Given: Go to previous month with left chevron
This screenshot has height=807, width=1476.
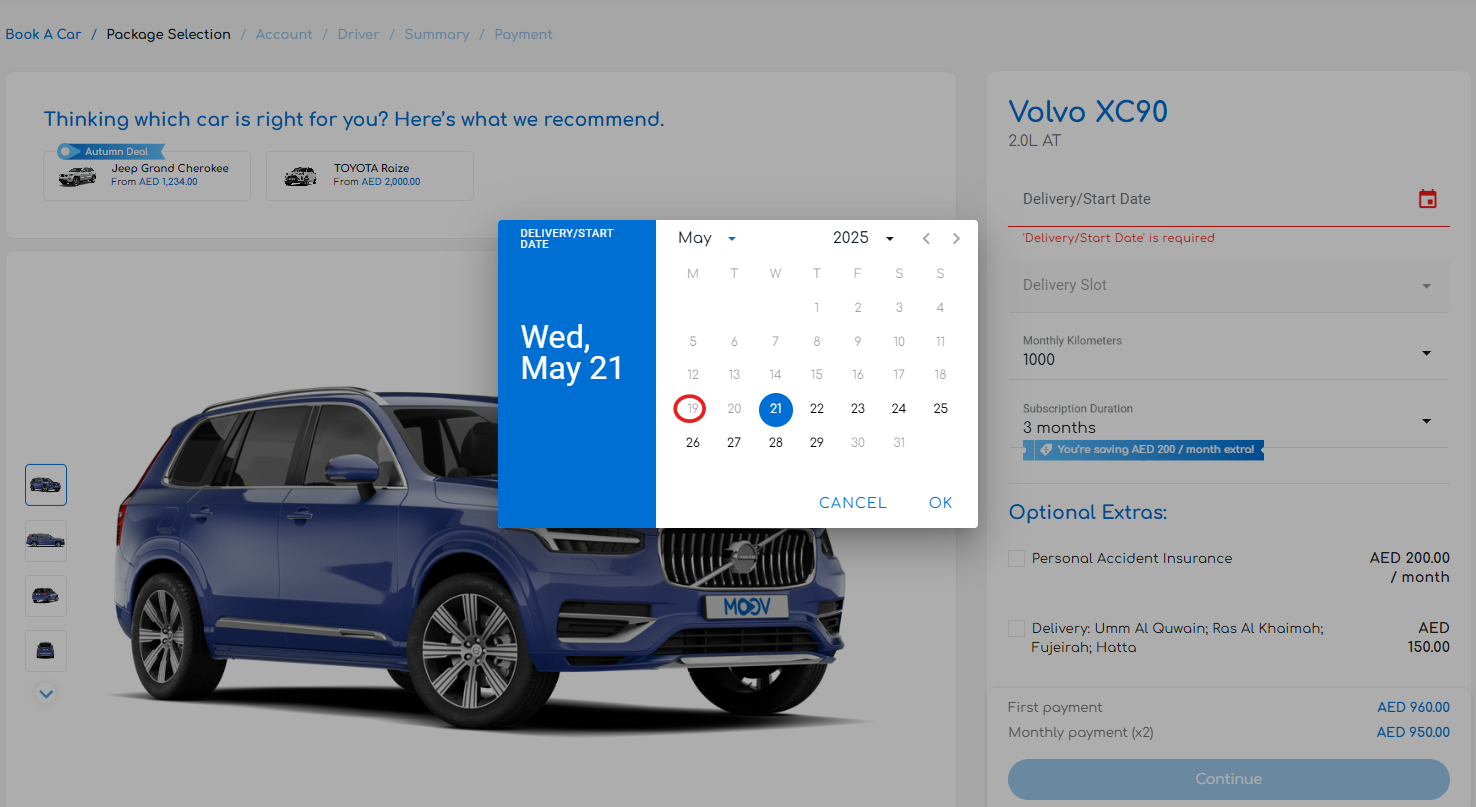Looking at the screenshot, I should tap(926, 238).
